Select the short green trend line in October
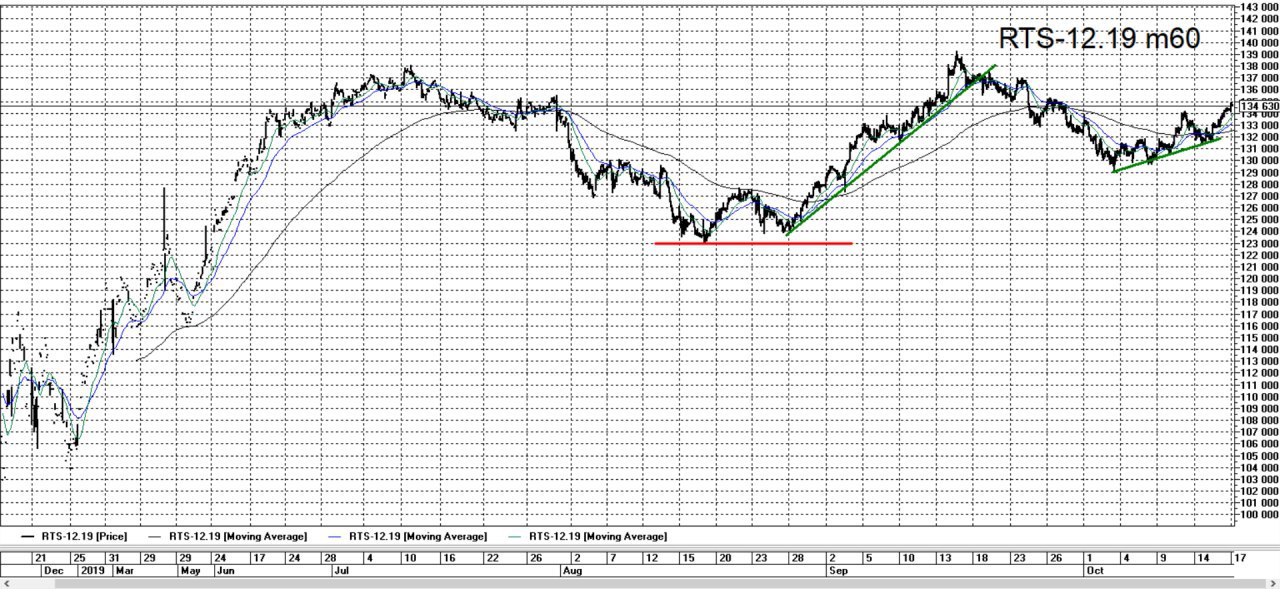 pyautogui.click(x=1167, y=155)
